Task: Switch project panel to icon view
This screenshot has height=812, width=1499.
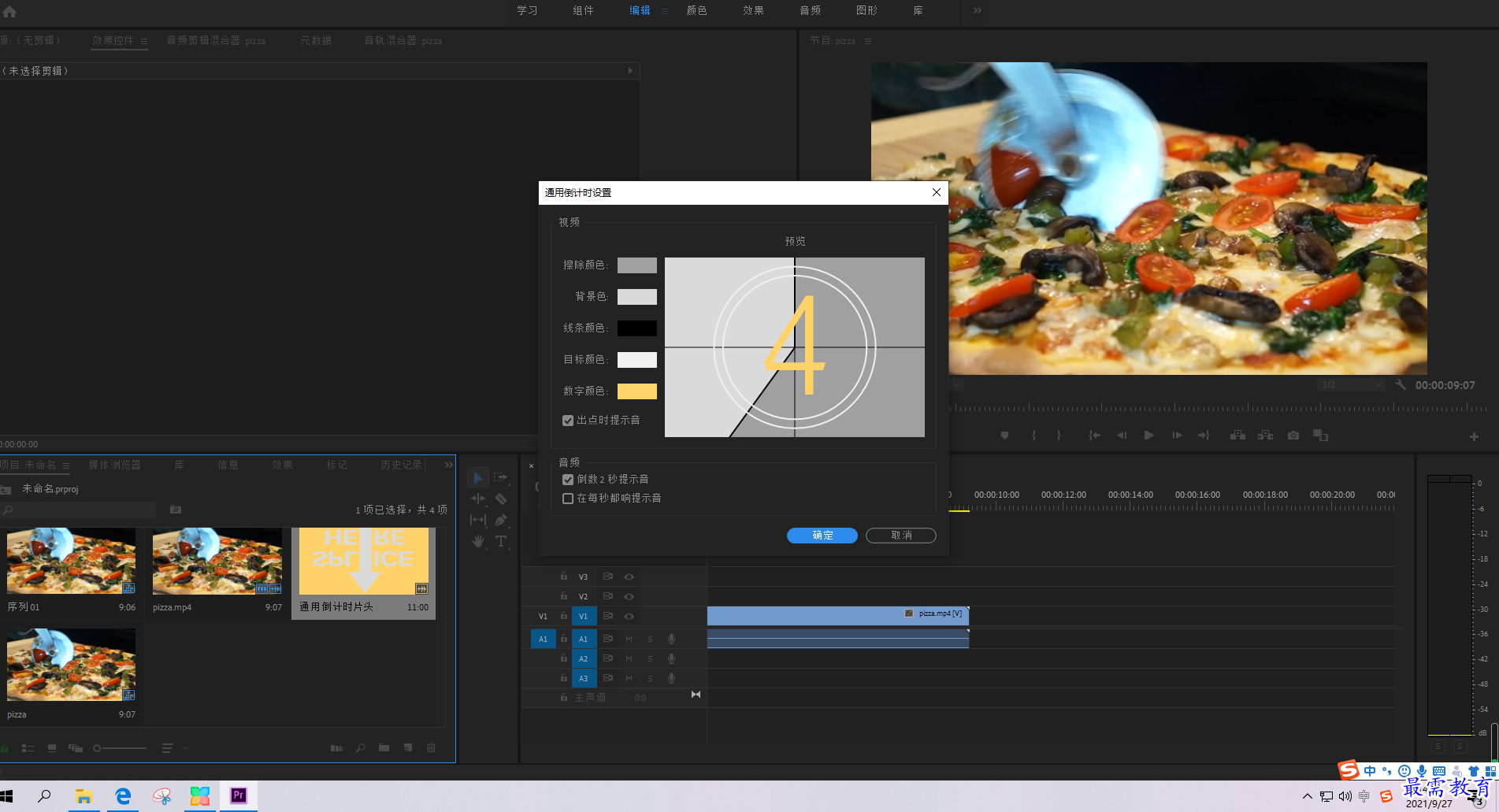Action: pos(52,748)
